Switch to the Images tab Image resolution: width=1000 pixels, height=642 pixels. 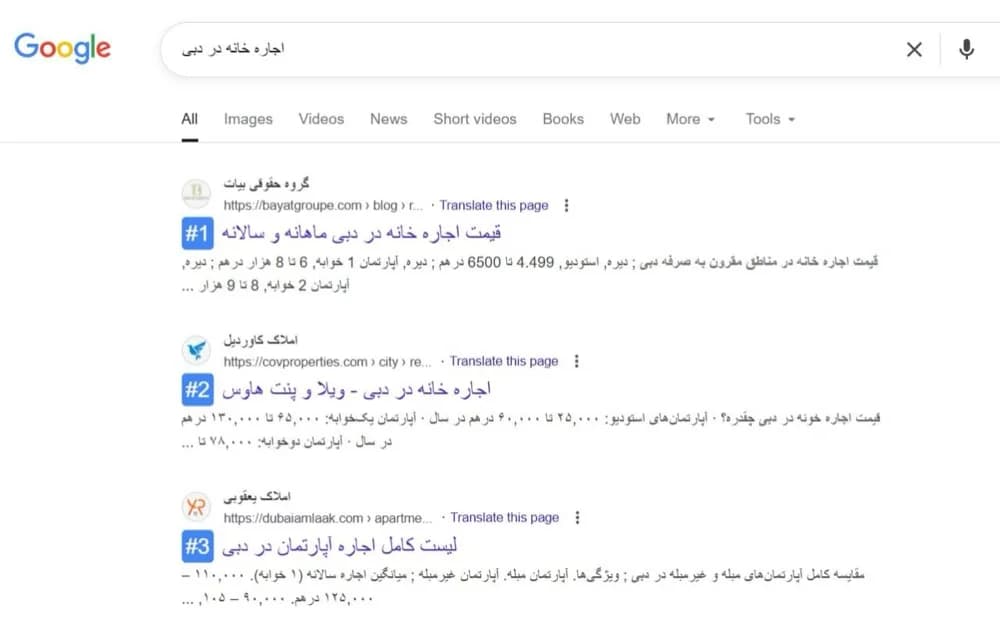click(248, 119)
